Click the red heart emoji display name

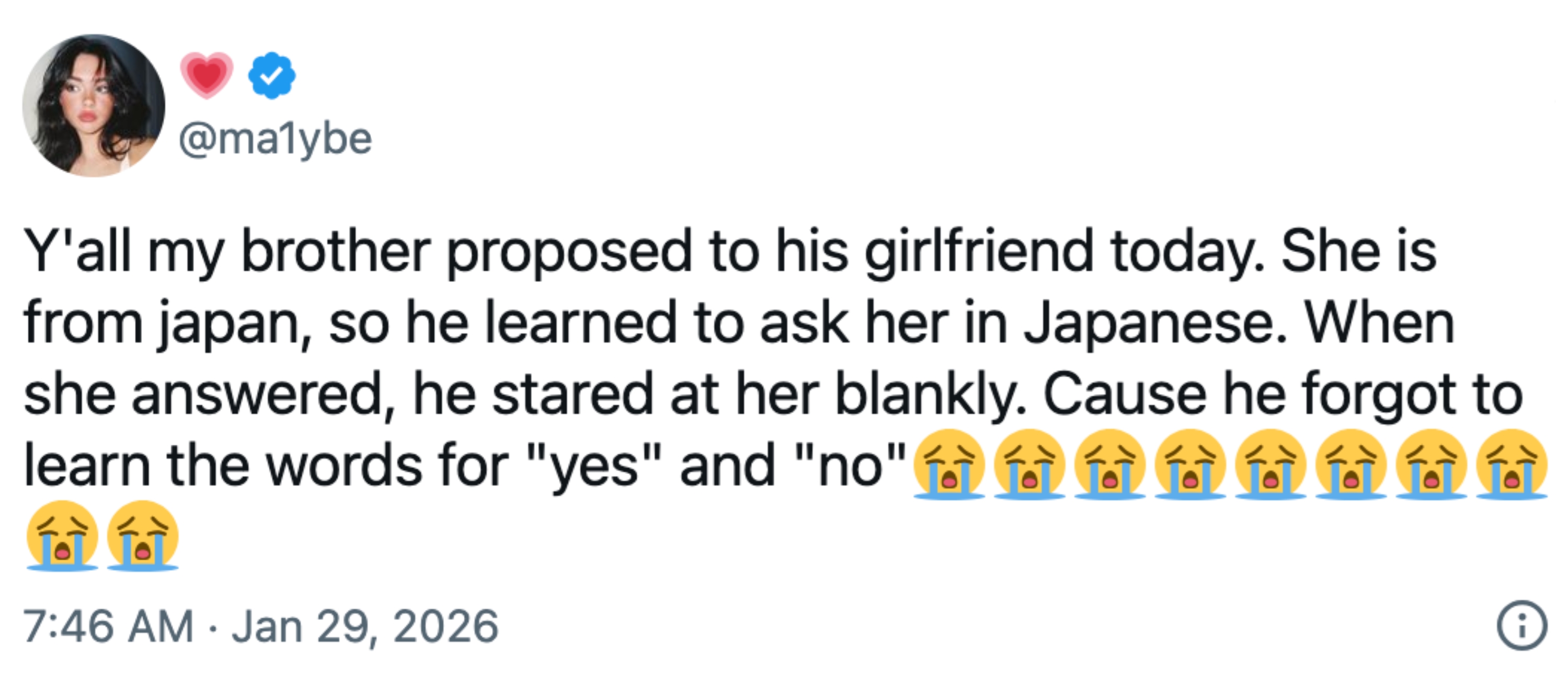point(207,75)
